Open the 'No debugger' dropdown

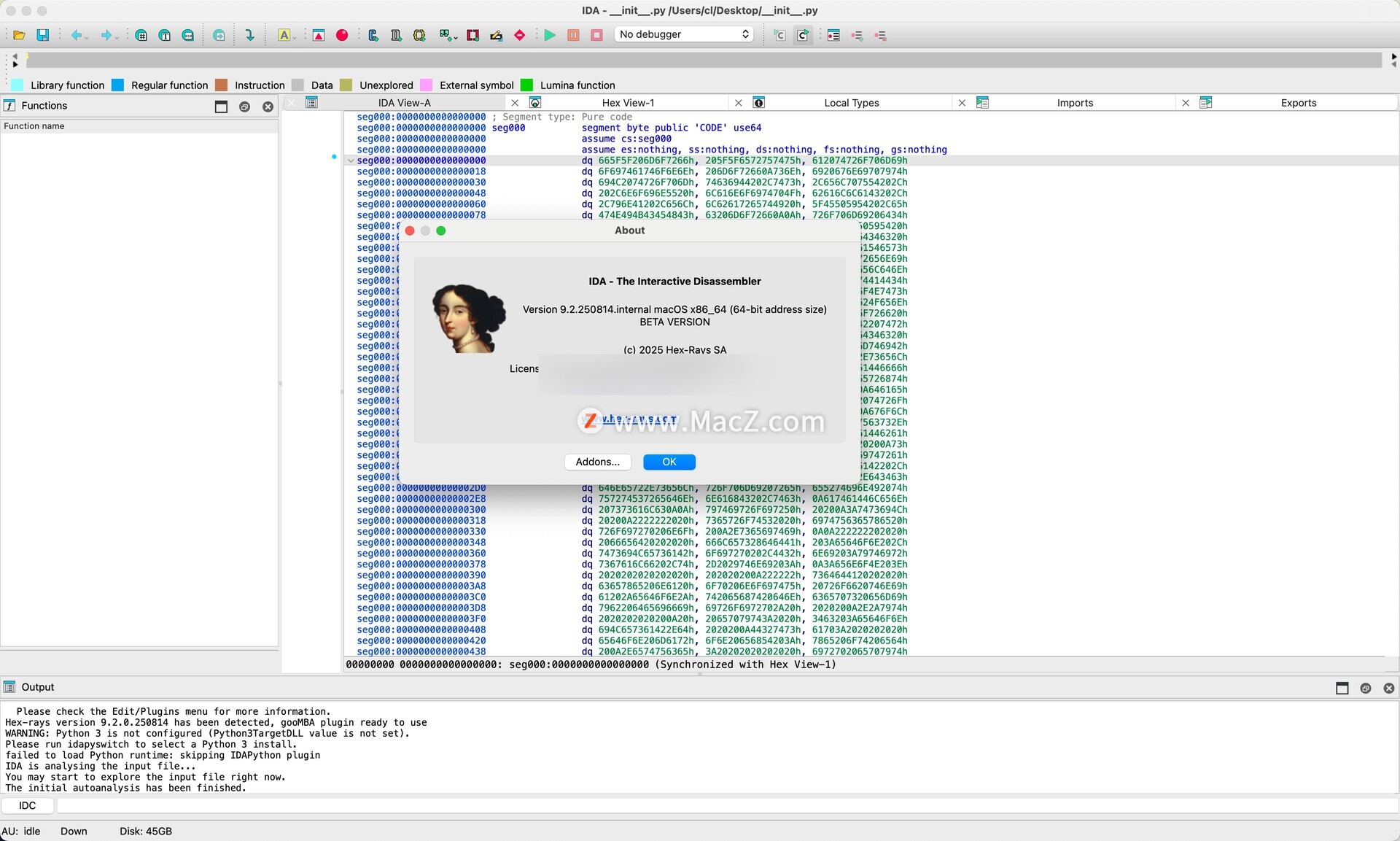pos(684,34)
